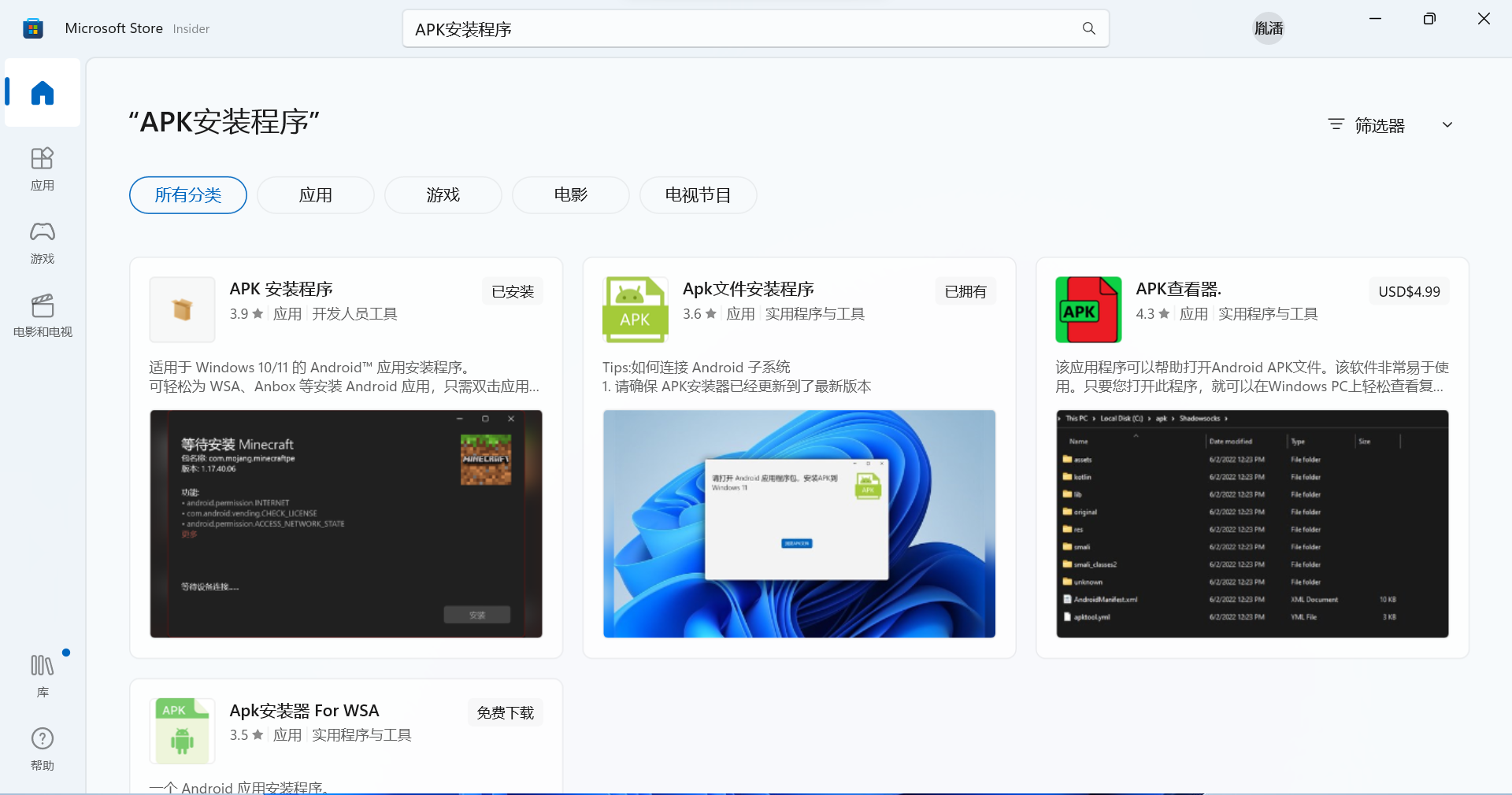Click the filter lines icon beside 筛选器

click(x=1336, y=124)
